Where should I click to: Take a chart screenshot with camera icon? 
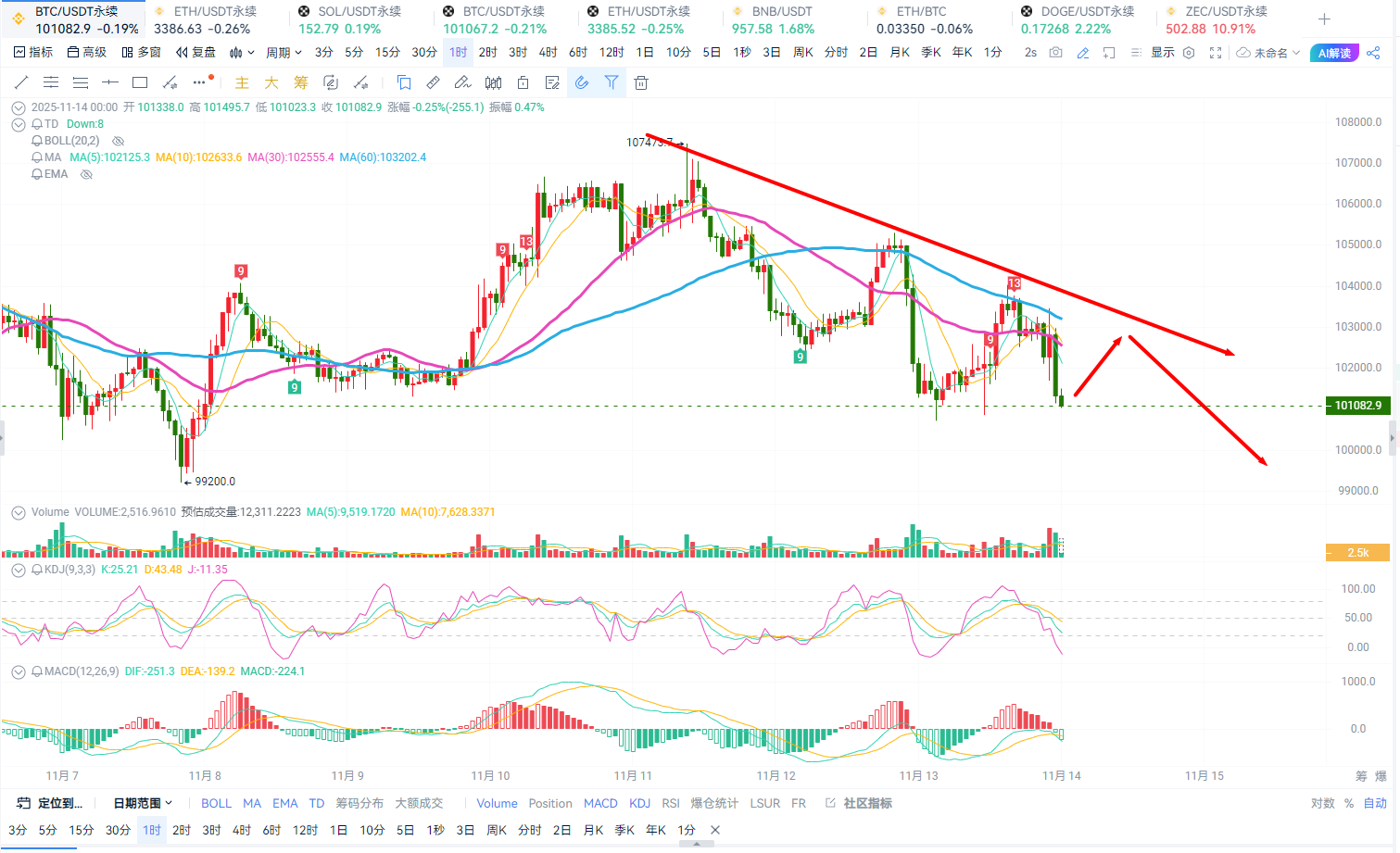coord(1056,53)
